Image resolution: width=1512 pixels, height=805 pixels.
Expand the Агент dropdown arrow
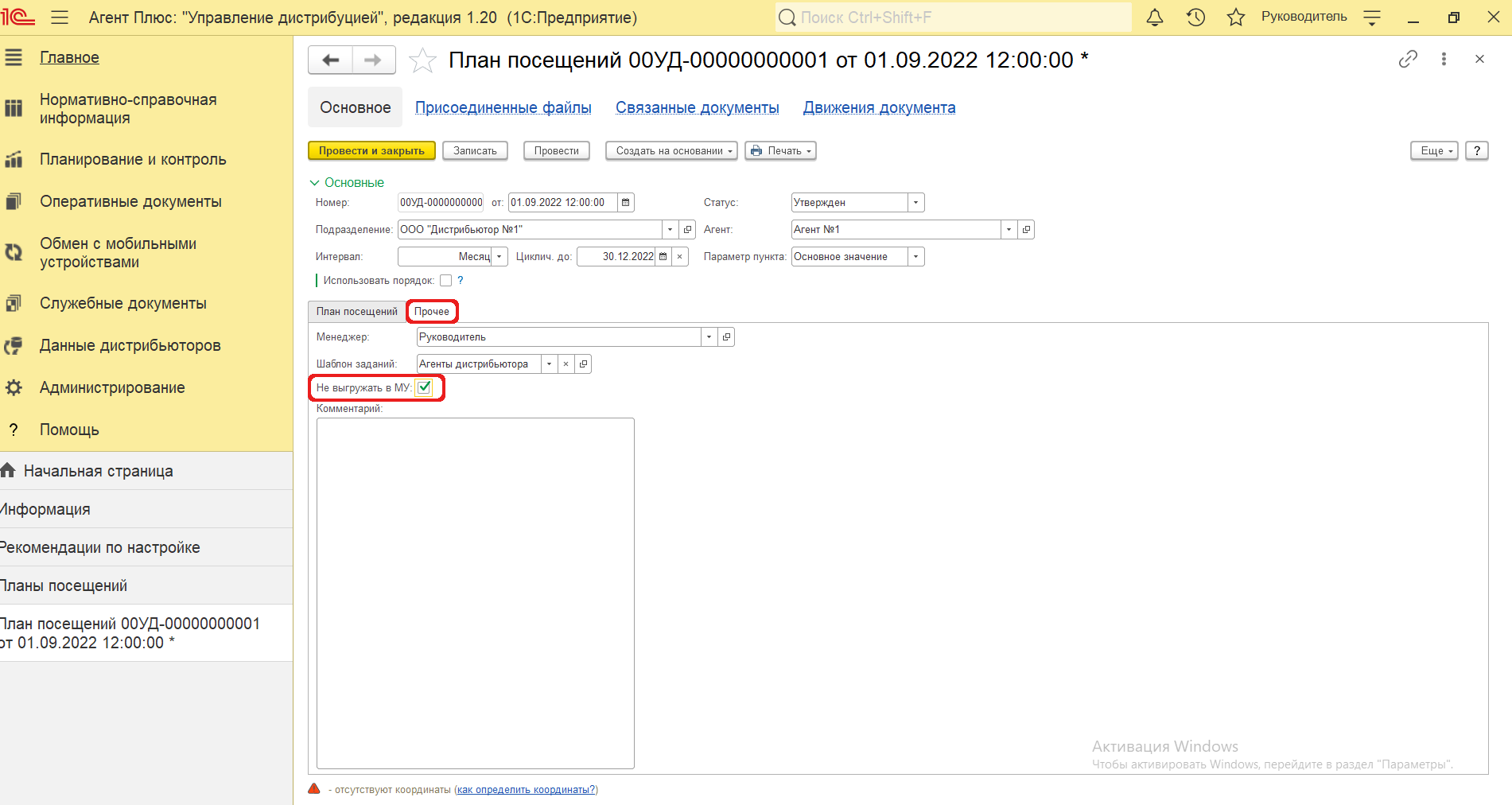pyautogui.click(x=1009, y=229)
